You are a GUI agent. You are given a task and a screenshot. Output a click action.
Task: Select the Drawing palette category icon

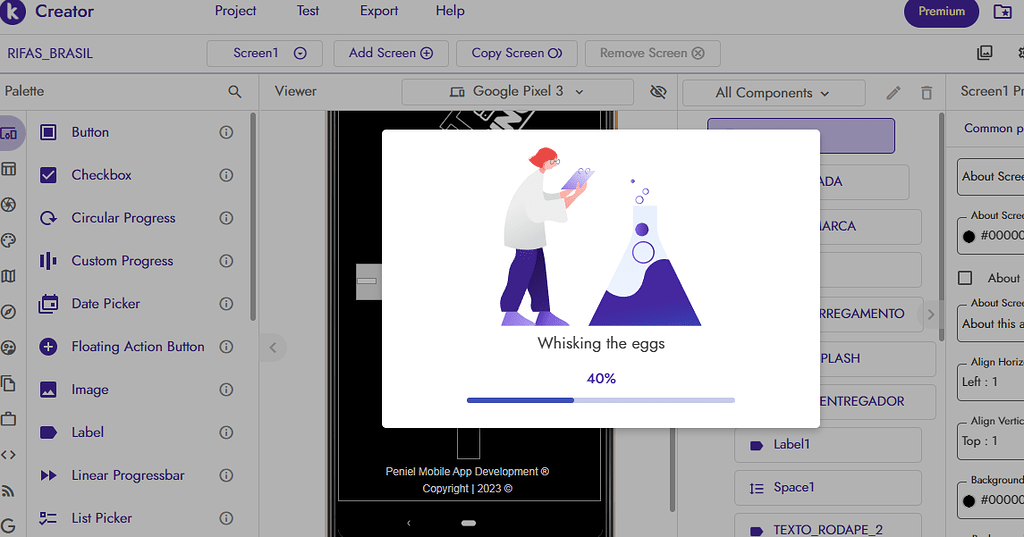point(8,240)
